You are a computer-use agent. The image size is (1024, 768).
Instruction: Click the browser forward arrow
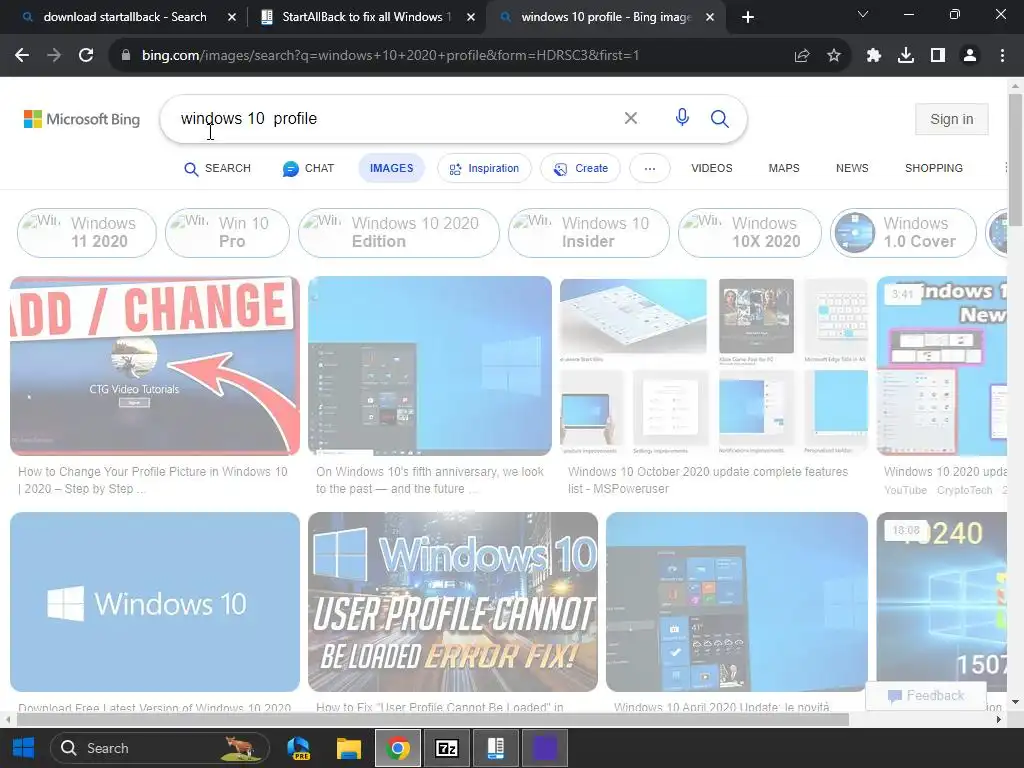(x=54, y=56)
